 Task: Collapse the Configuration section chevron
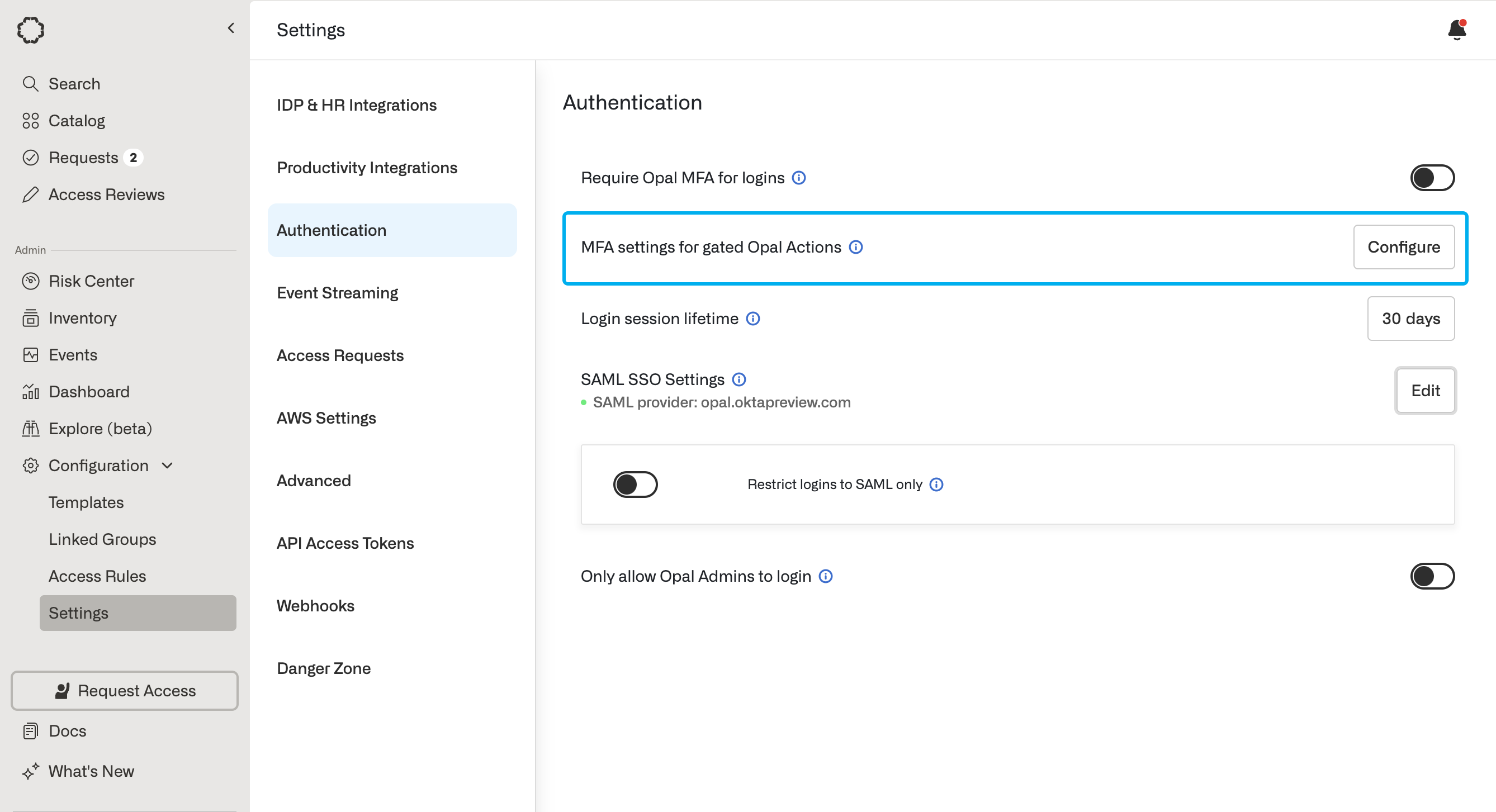pyautogui.click(x=167, y=466)
